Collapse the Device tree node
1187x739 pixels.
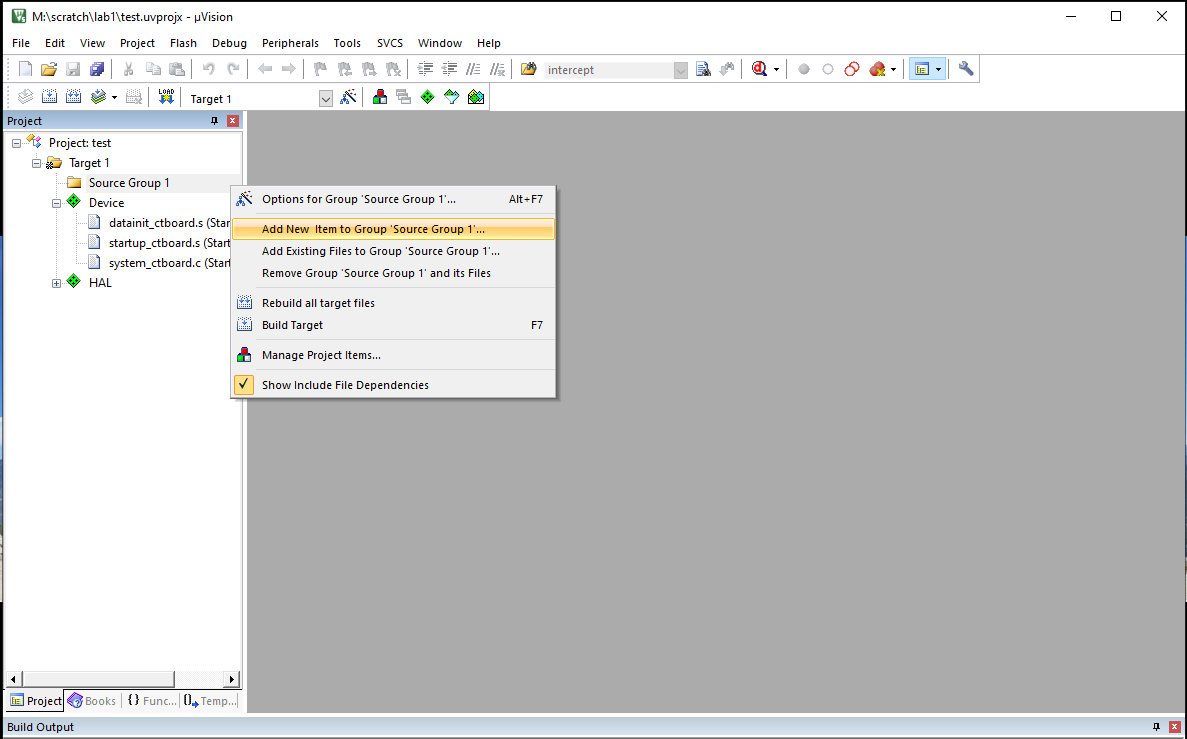pyautogui.click(x=57, y=203)
